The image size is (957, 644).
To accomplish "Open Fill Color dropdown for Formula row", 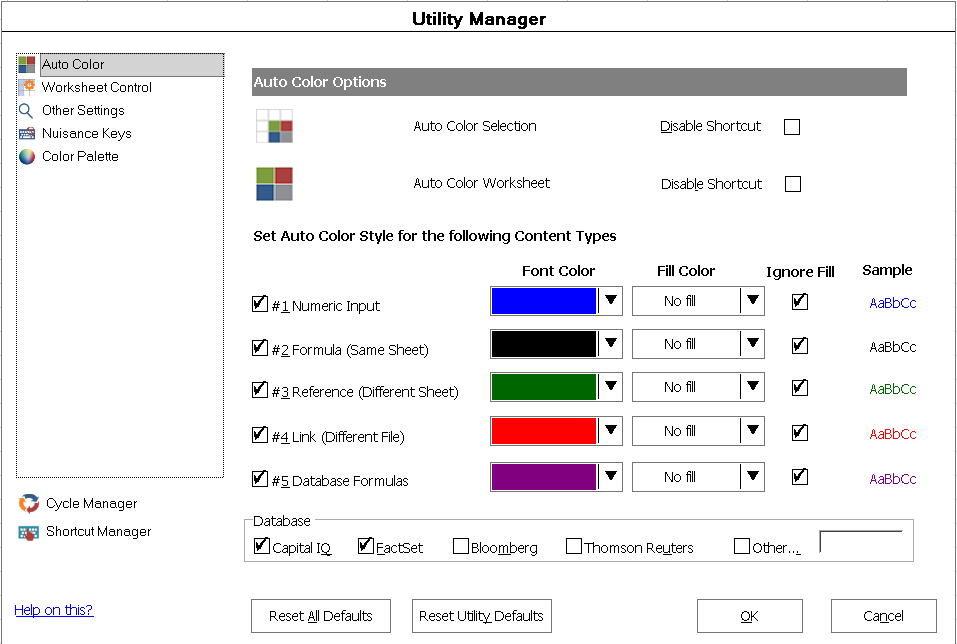I will click(x=753, y=344).
